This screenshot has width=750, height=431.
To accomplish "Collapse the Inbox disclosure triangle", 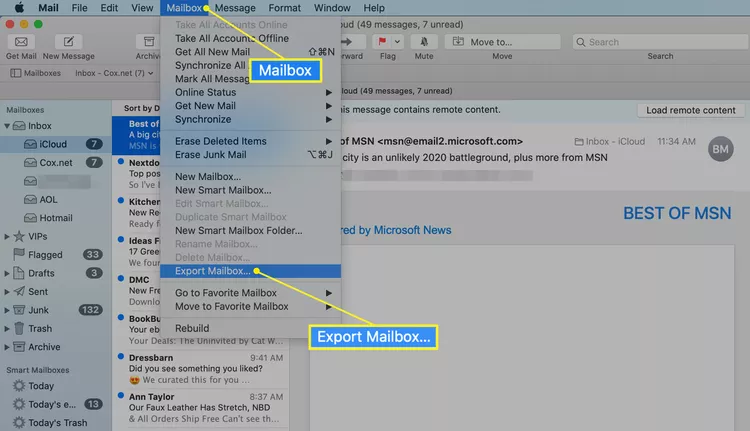I will (x=7, y=126).
